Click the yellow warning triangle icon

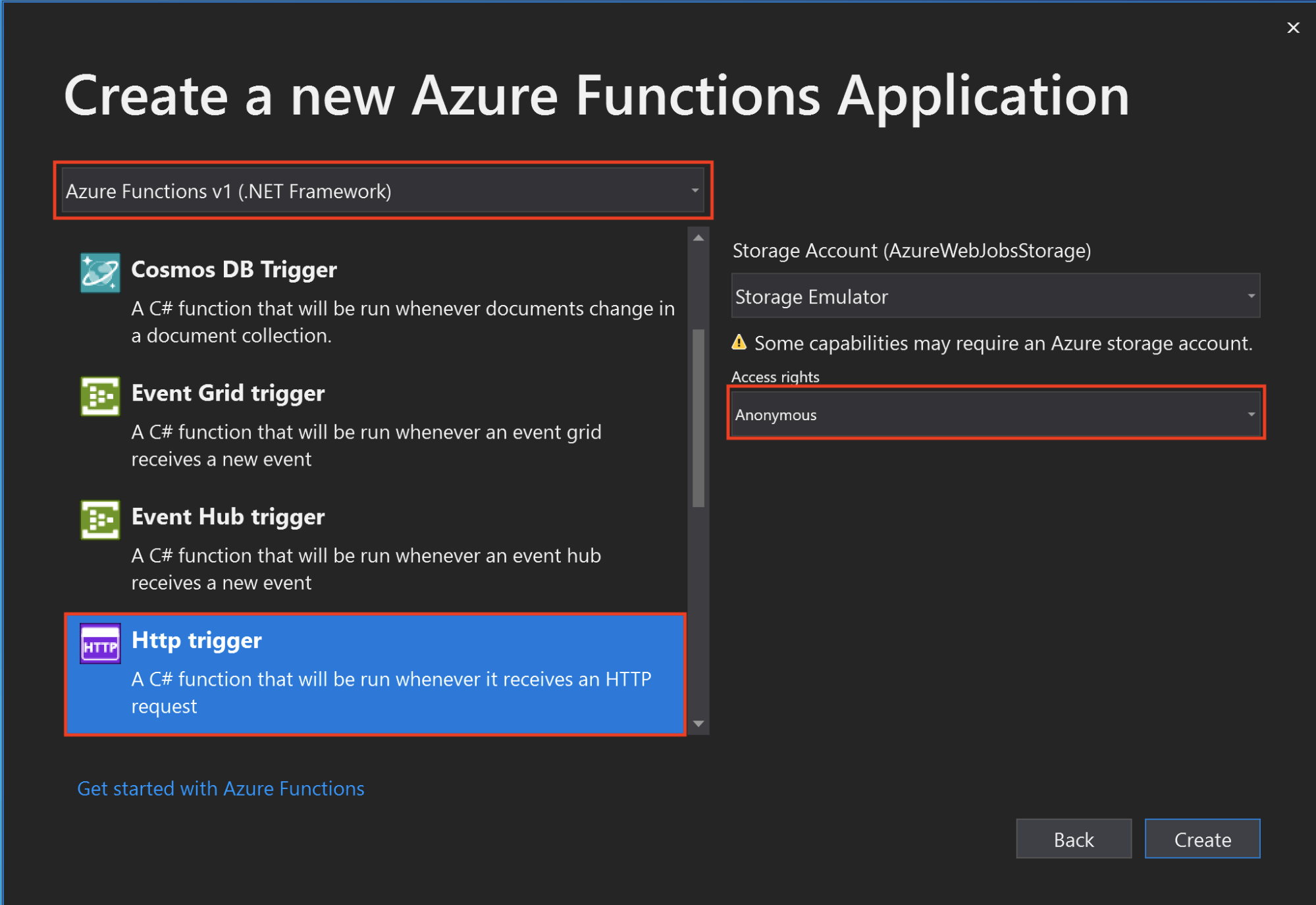coord(739,343)
